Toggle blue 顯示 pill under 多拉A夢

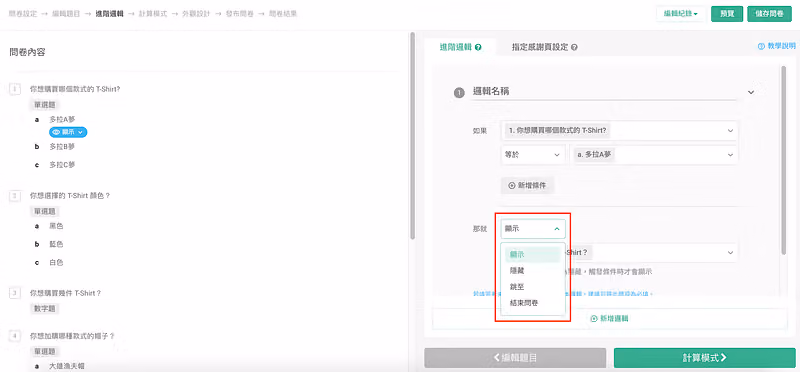coord(68,132)
